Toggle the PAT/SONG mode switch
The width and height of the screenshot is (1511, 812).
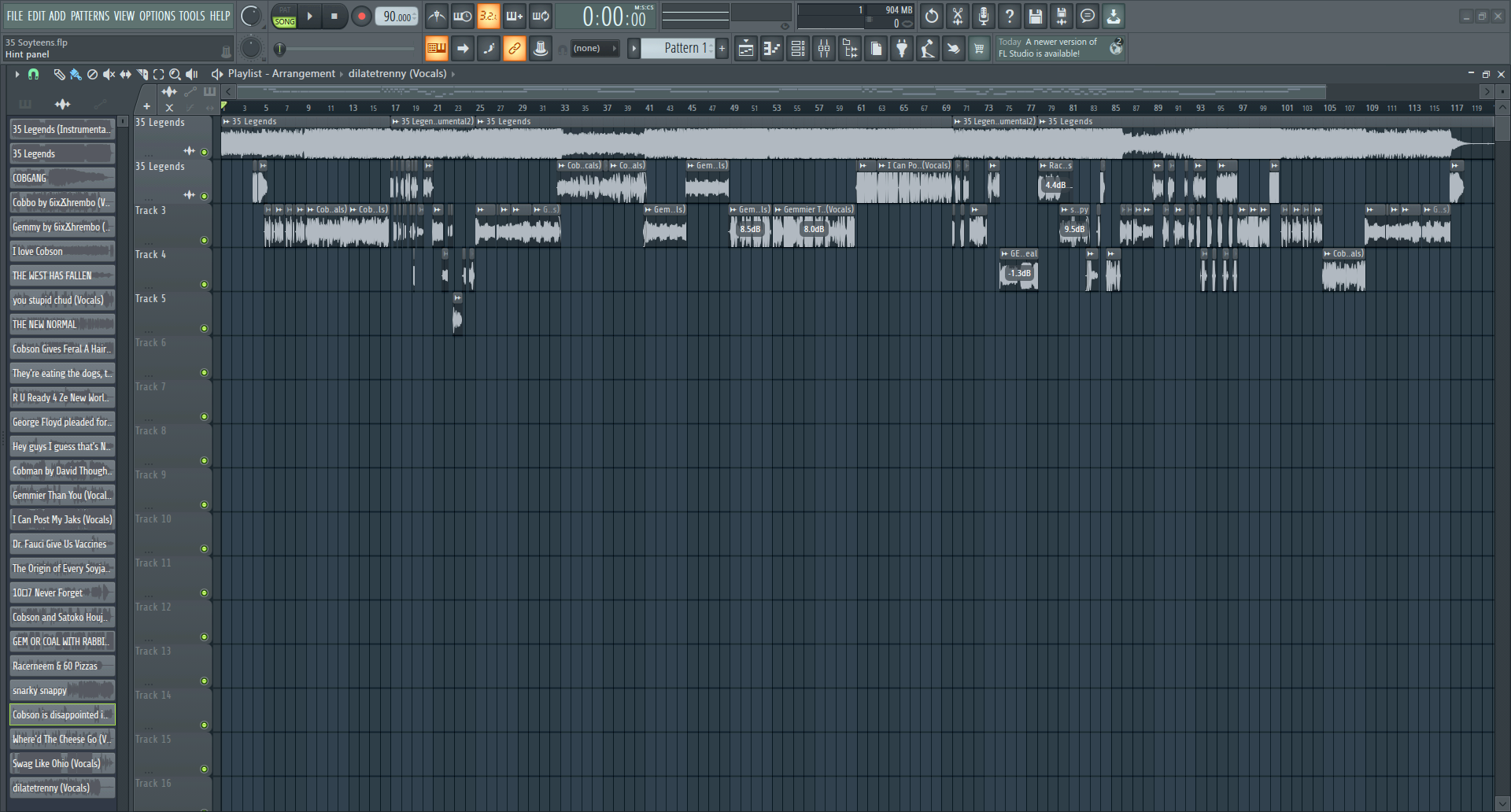[x=284, y=16]
